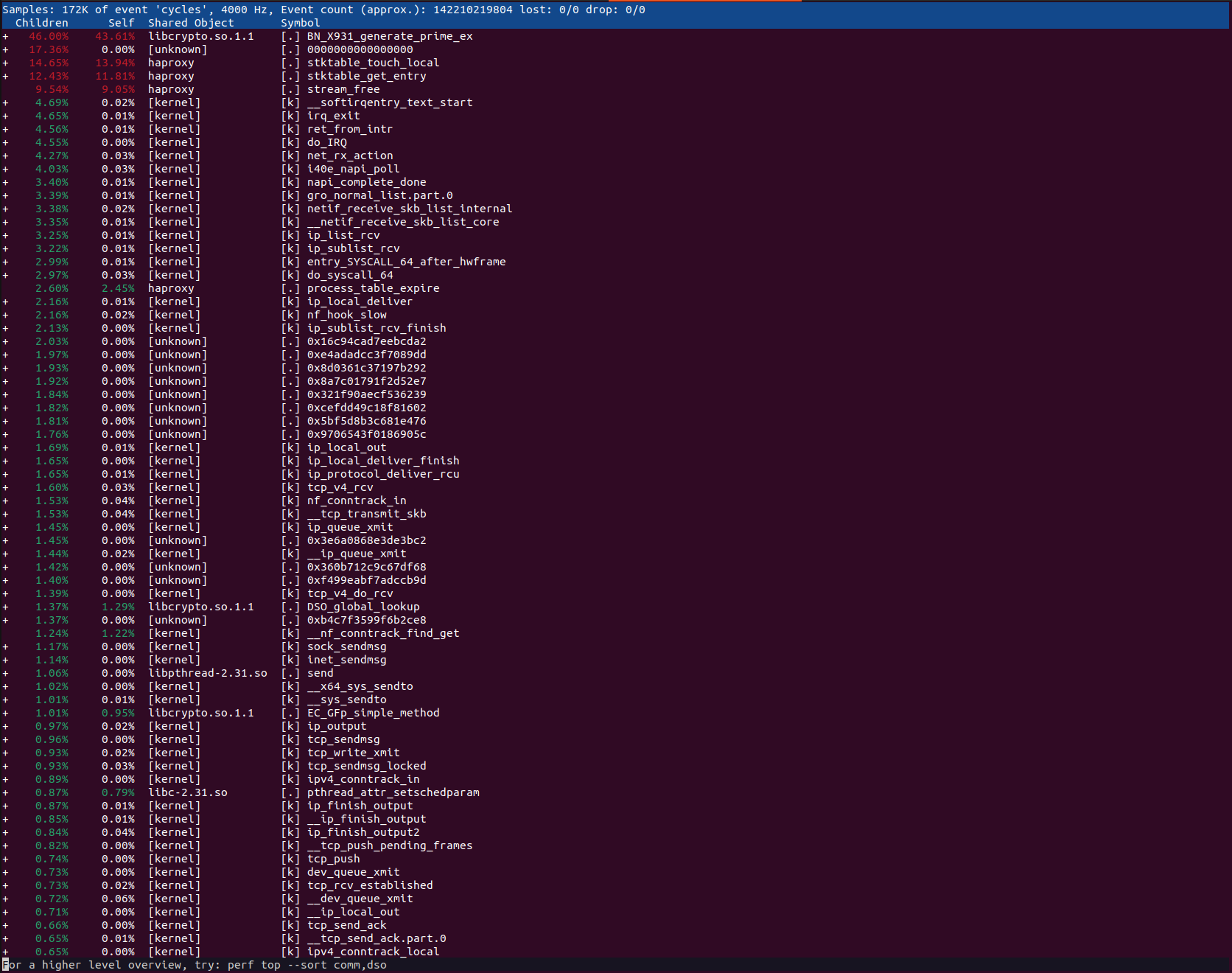The height and width of the screenshot is (973, 1232).
Task: Expand the tcp_rcv_established call chain
Action: (x=5, y=885)
